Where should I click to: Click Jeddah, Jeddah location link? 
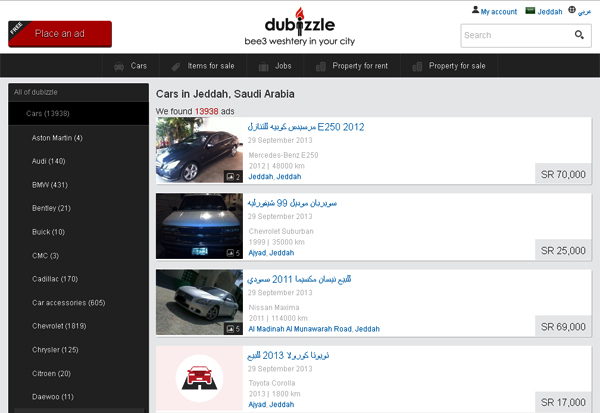click(x=275, y=176)
